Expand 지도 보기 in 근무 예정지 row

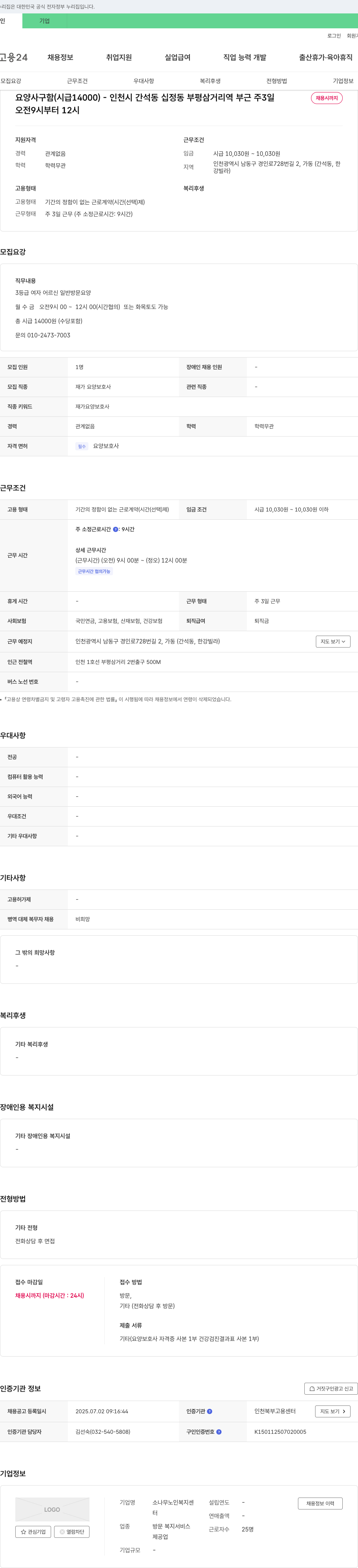(333, 642)
